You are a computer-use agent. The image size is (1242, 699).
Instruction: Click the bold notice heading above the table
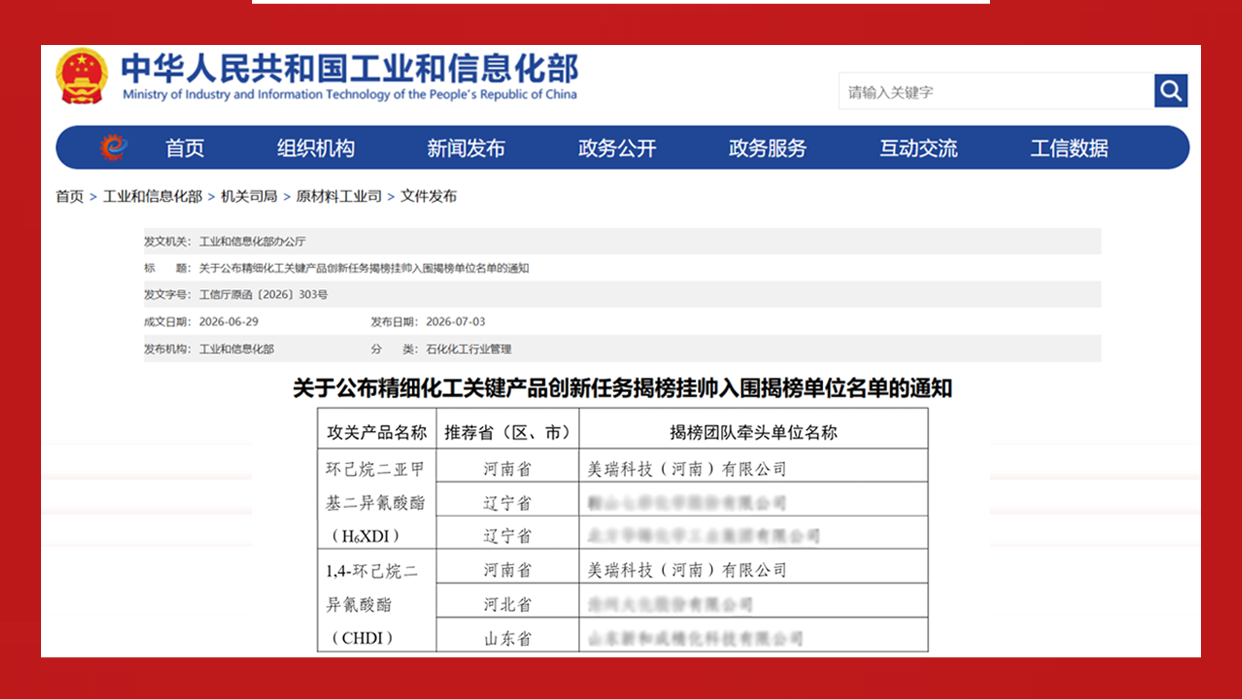[622, 388]
